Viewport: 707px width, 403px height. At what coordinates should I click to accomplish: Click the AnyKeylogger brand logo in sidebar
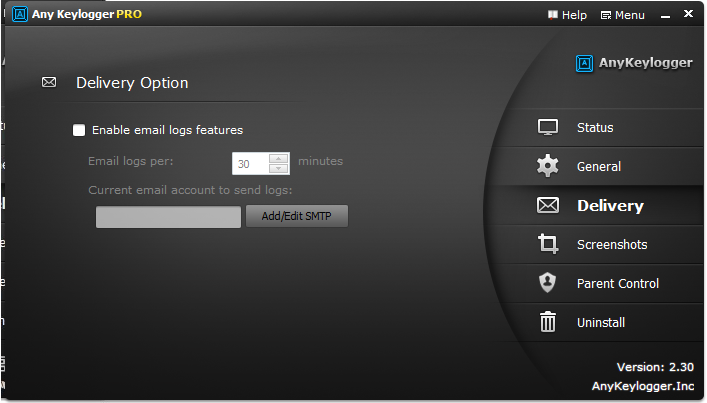pos(584,63)
